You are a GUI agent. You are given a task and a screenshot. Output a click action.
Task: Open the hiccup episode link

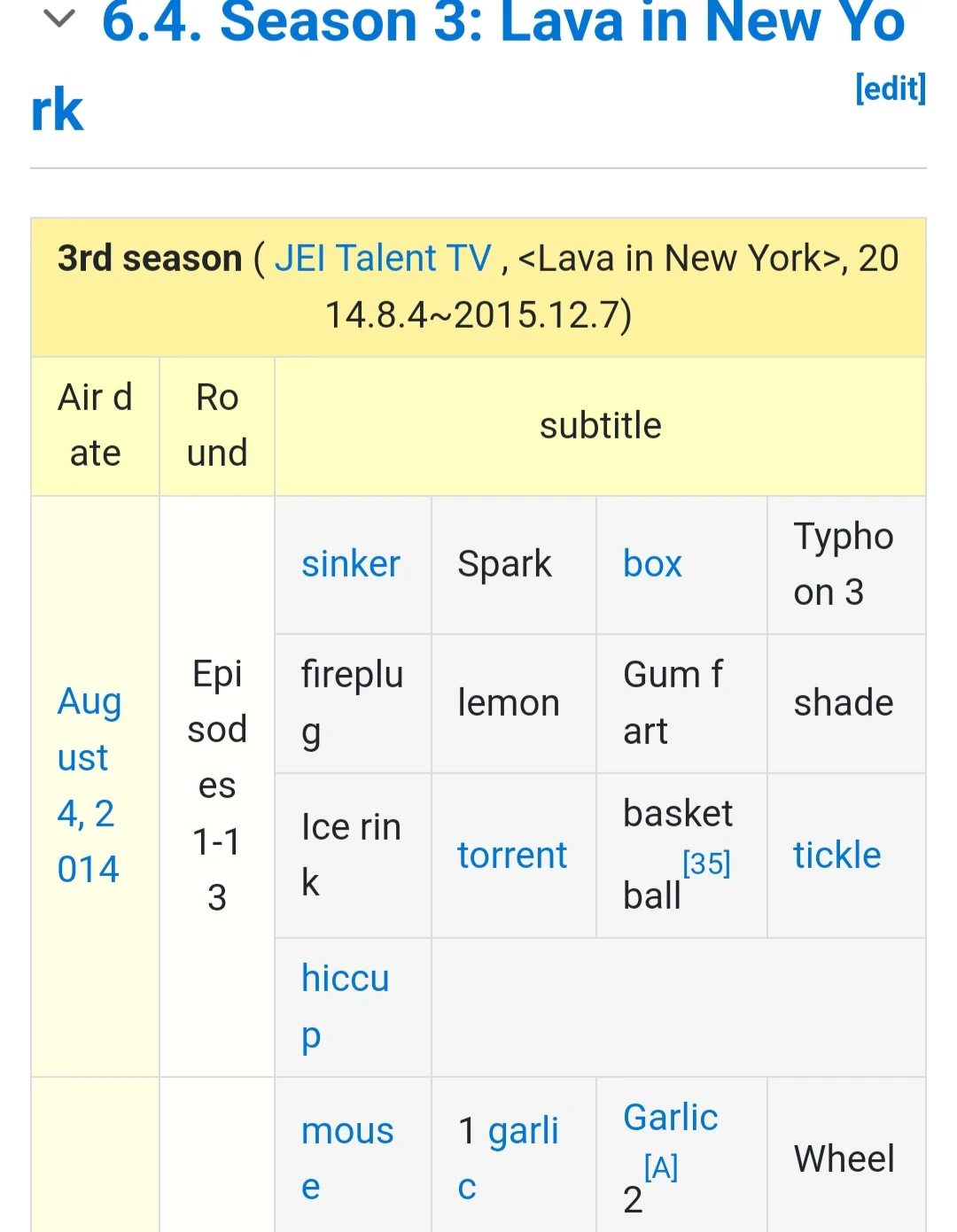pos(345,1006)
